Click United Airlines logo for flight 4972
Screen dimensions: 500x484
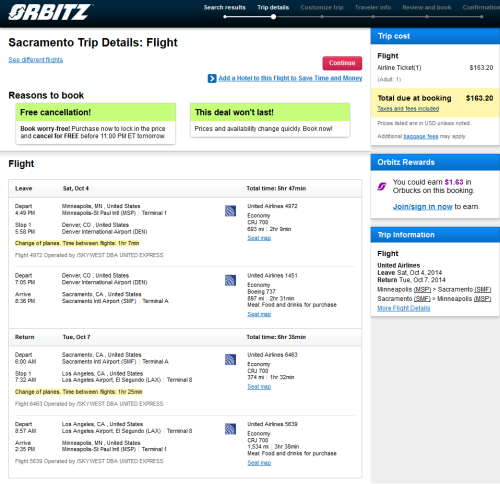pyautogui.click(x=230, y=211)
